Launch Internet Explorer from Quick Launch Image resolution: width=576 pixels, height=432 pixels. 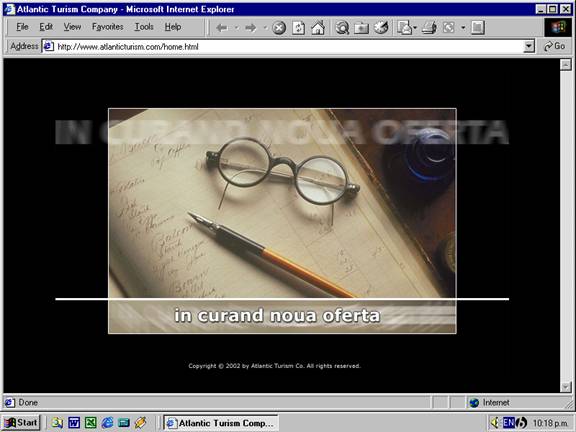click(107, 423)
